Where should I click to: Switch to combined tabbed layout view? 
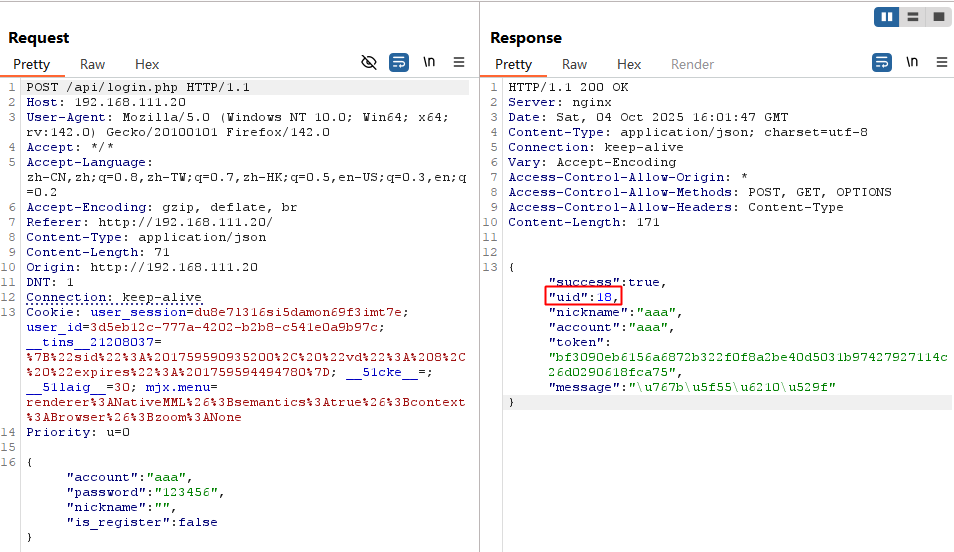[938, 17]
